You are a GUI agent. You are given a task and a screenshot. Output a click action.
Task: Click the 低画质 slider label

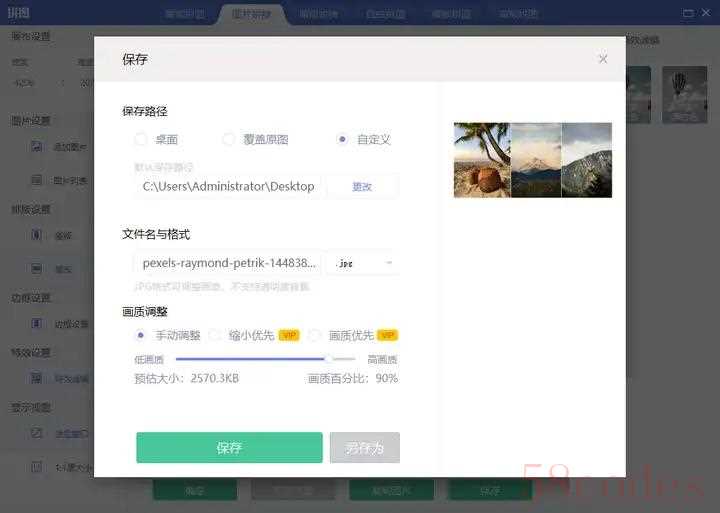point(149,359)
